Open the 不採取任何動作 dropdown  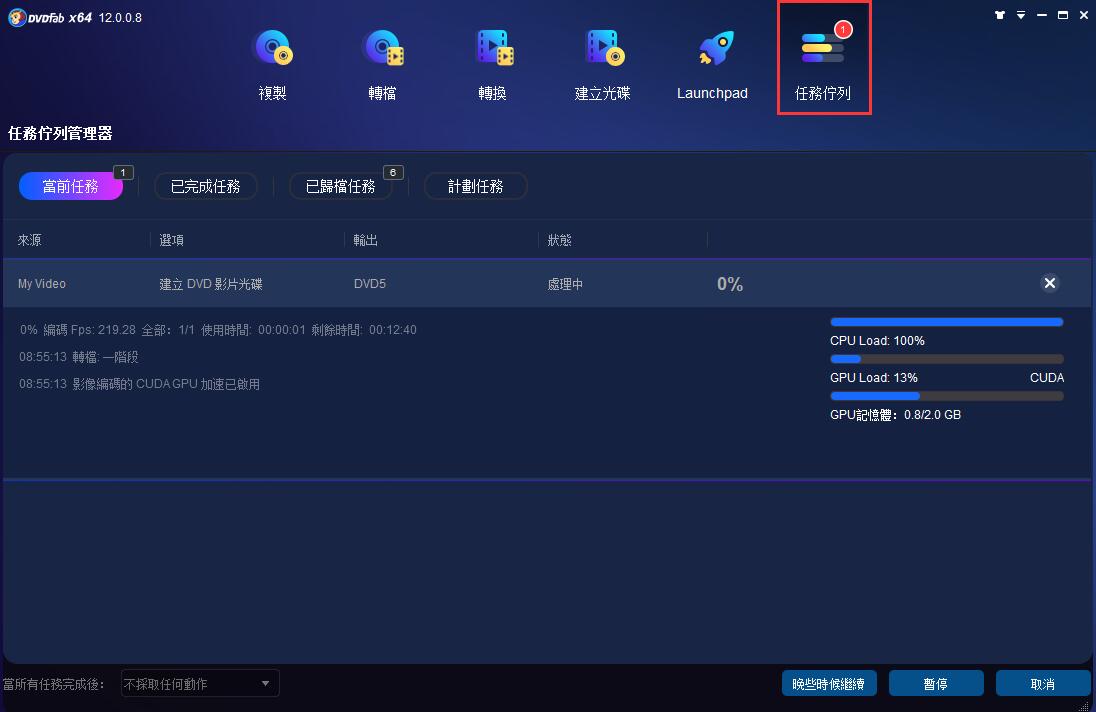pos(200,684)
